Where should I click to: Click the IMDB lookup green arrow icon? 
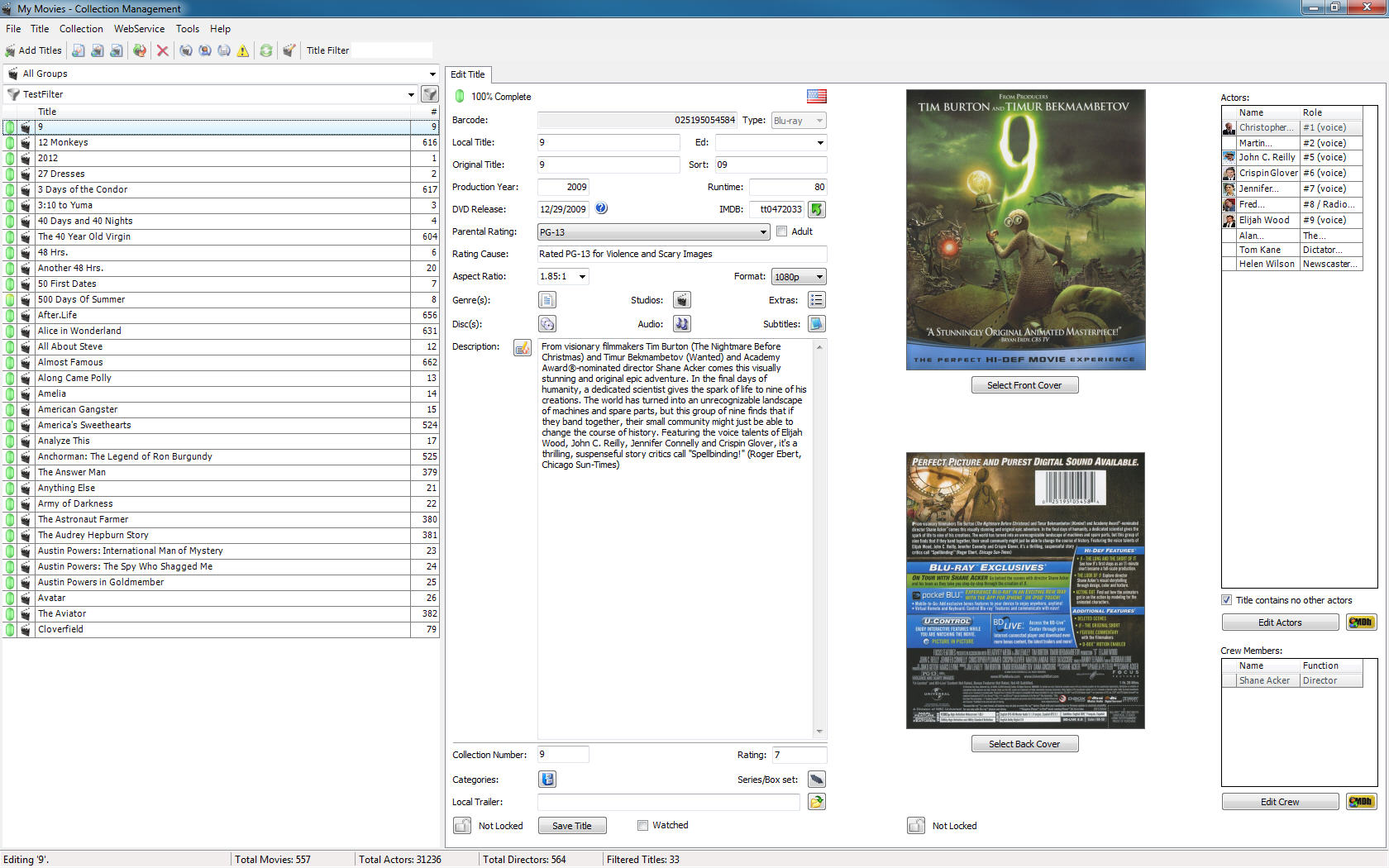tap(817, 210)
